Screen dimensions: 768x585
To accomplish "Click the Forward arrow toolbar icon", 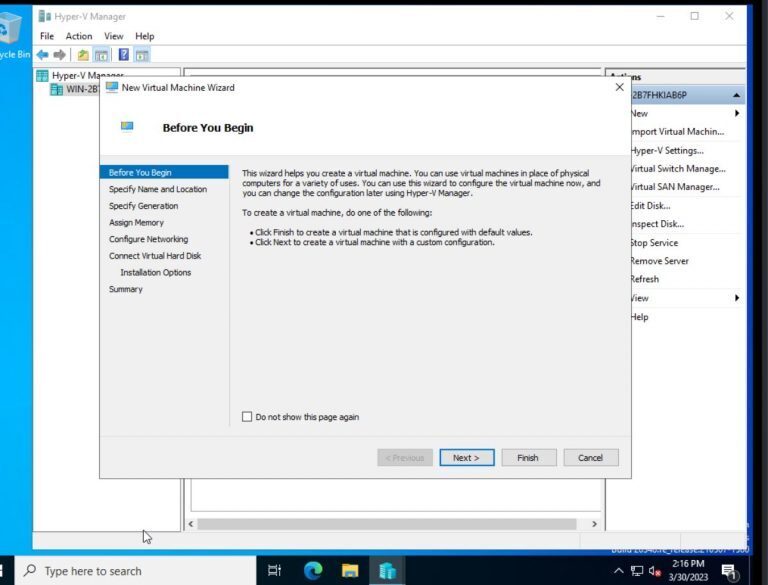I will pyautogui.click(x=60, y=55).
